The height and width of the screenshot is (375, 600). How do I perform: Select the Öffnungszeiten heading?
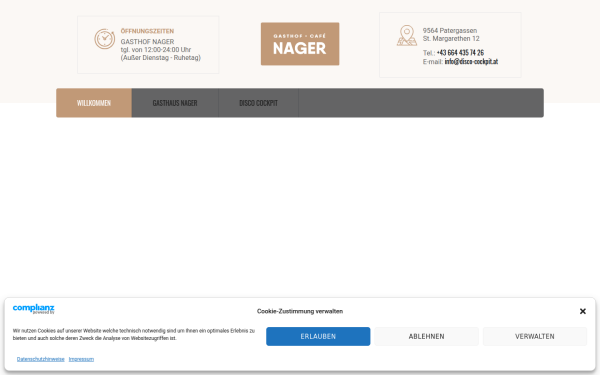coord(147,31)
